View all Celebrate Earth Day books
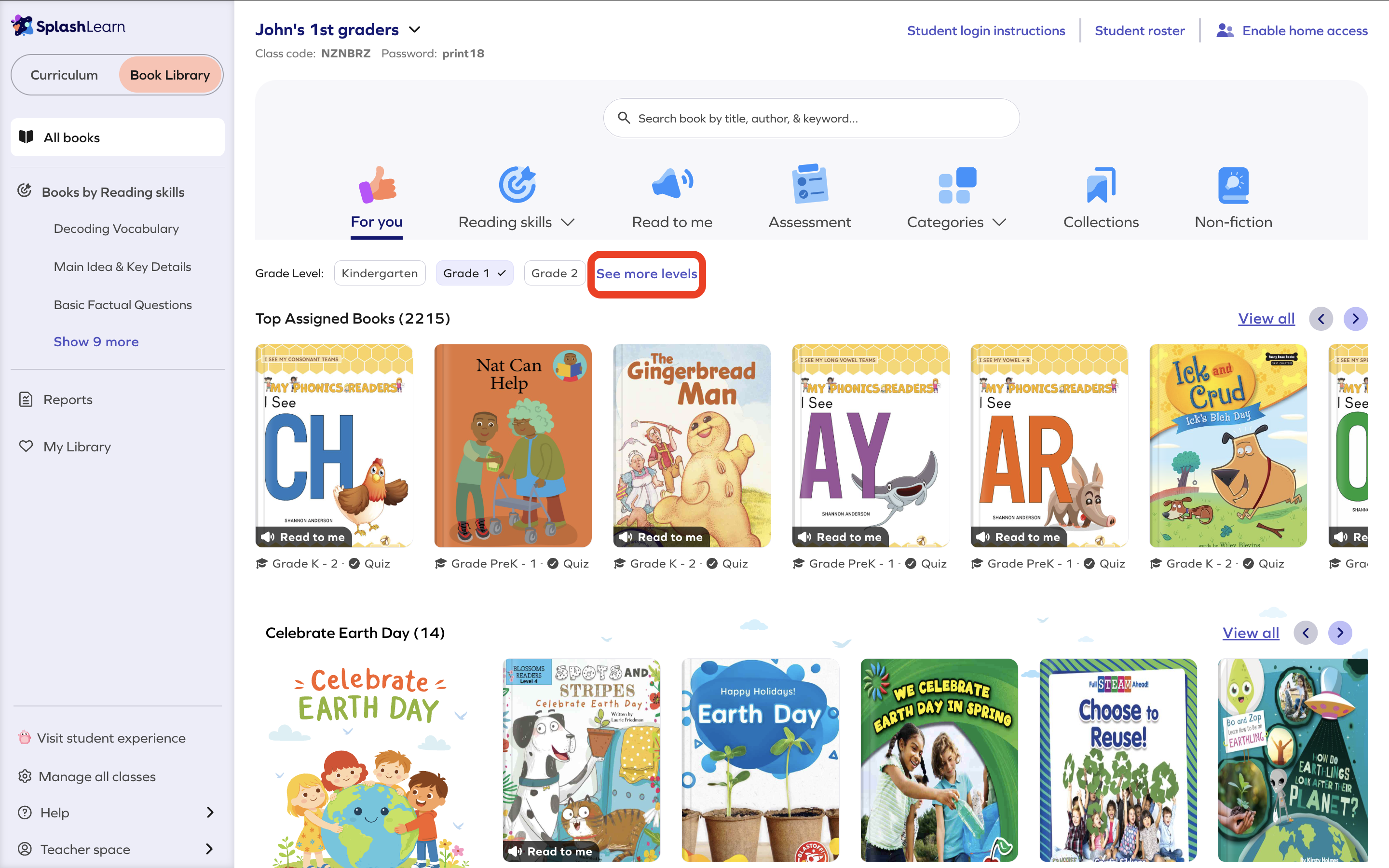Image resolution: width=1389 pixels, height=868 pixels. coord(1251,633)
